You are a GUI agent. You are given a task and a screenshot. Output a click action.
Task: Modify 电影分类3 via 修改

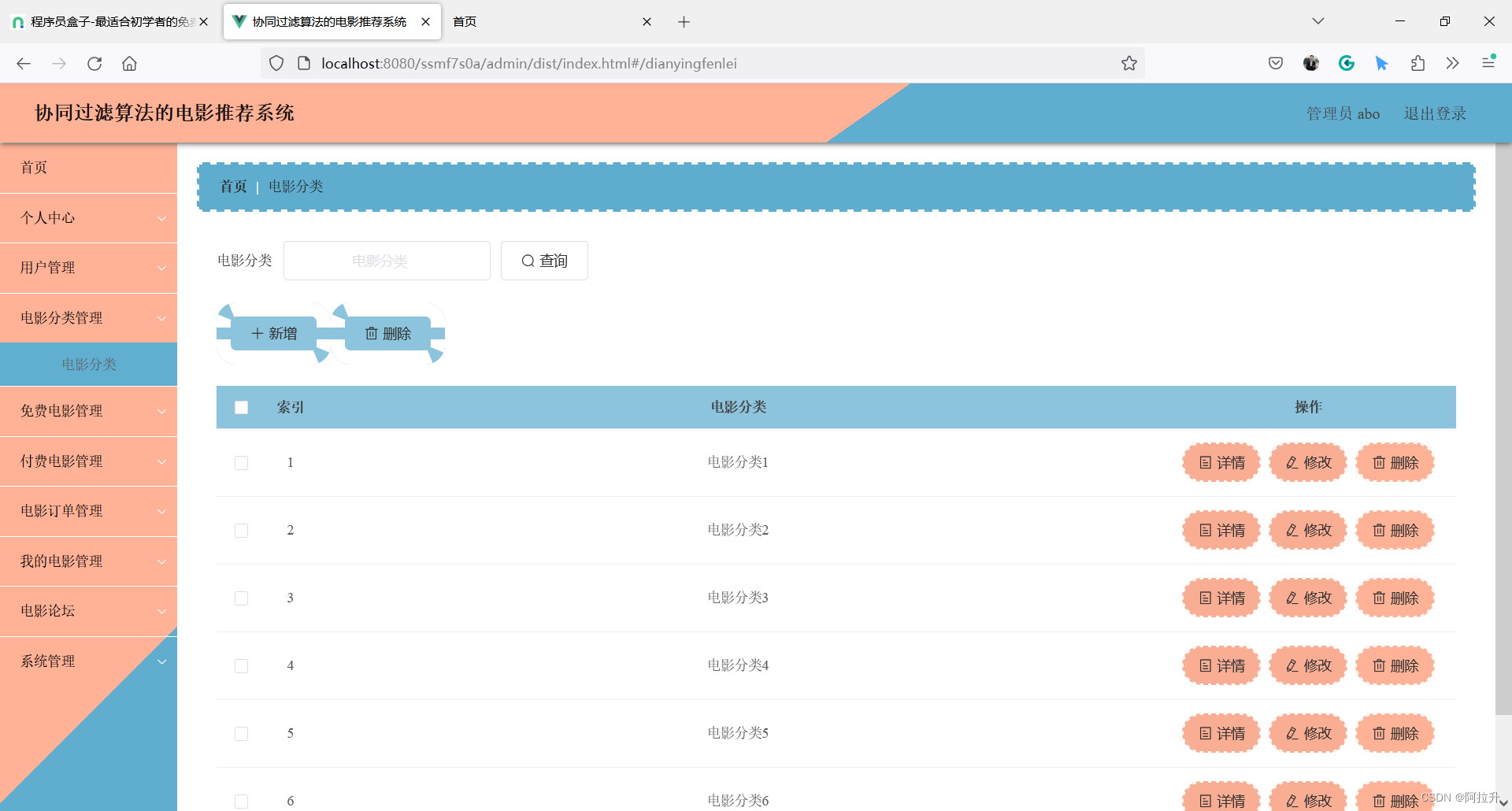pos(1308,598)
